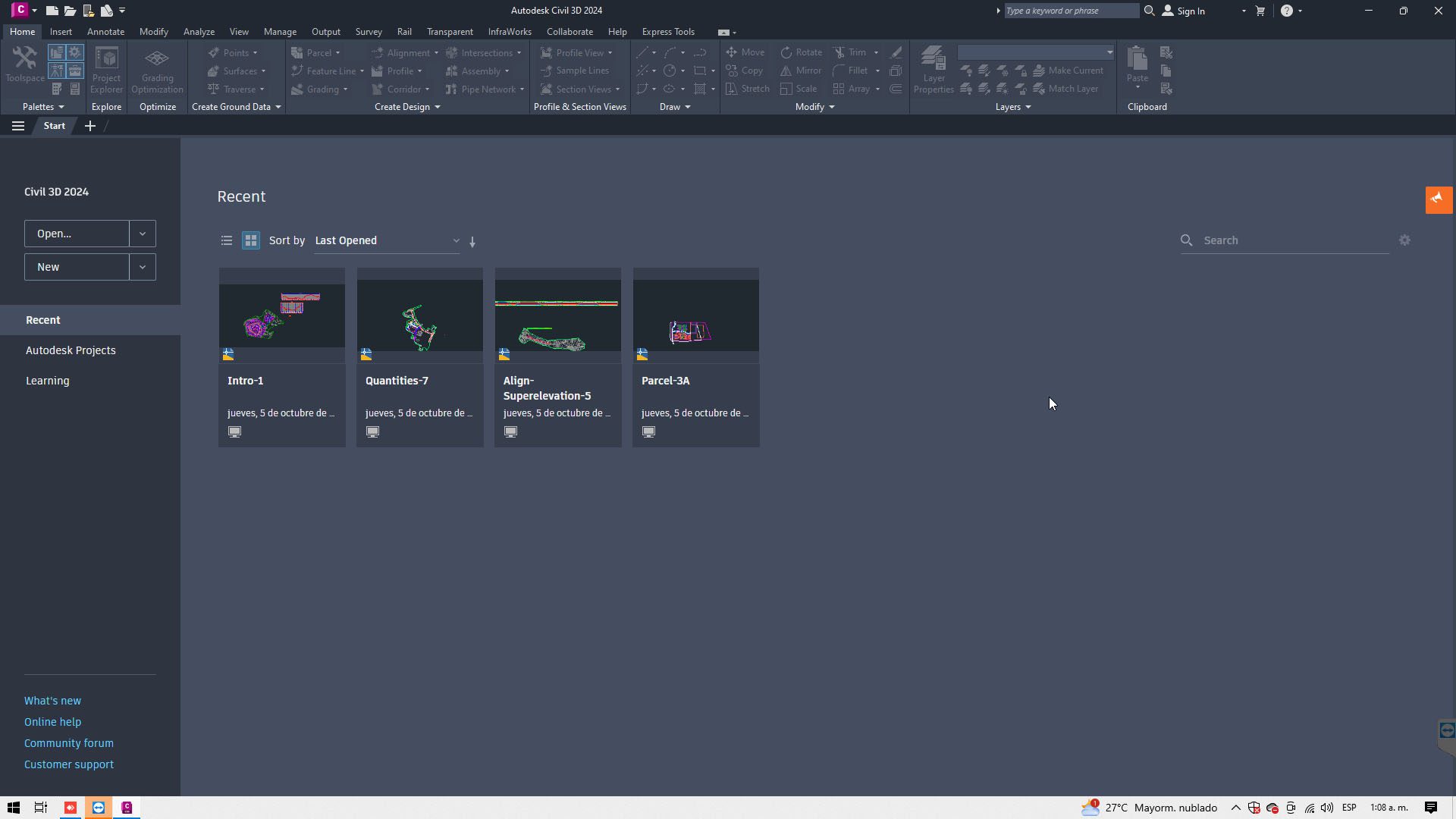Open the Community forum link
The height and width of the screenshot is (819, 1456).
(x=68, y=743)
